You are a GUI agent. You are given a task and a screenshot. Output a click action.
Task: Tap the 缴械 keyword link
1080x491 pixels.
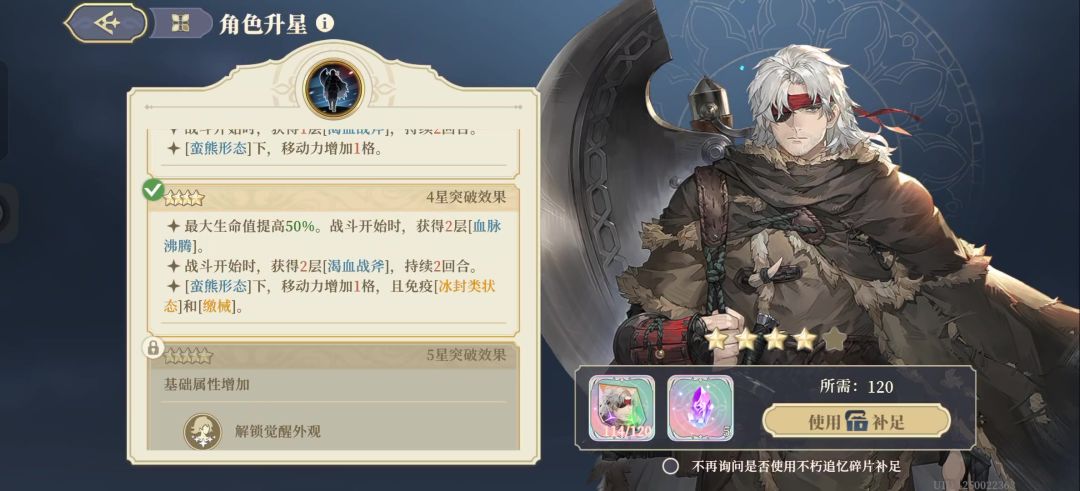(x=217, y=307)
